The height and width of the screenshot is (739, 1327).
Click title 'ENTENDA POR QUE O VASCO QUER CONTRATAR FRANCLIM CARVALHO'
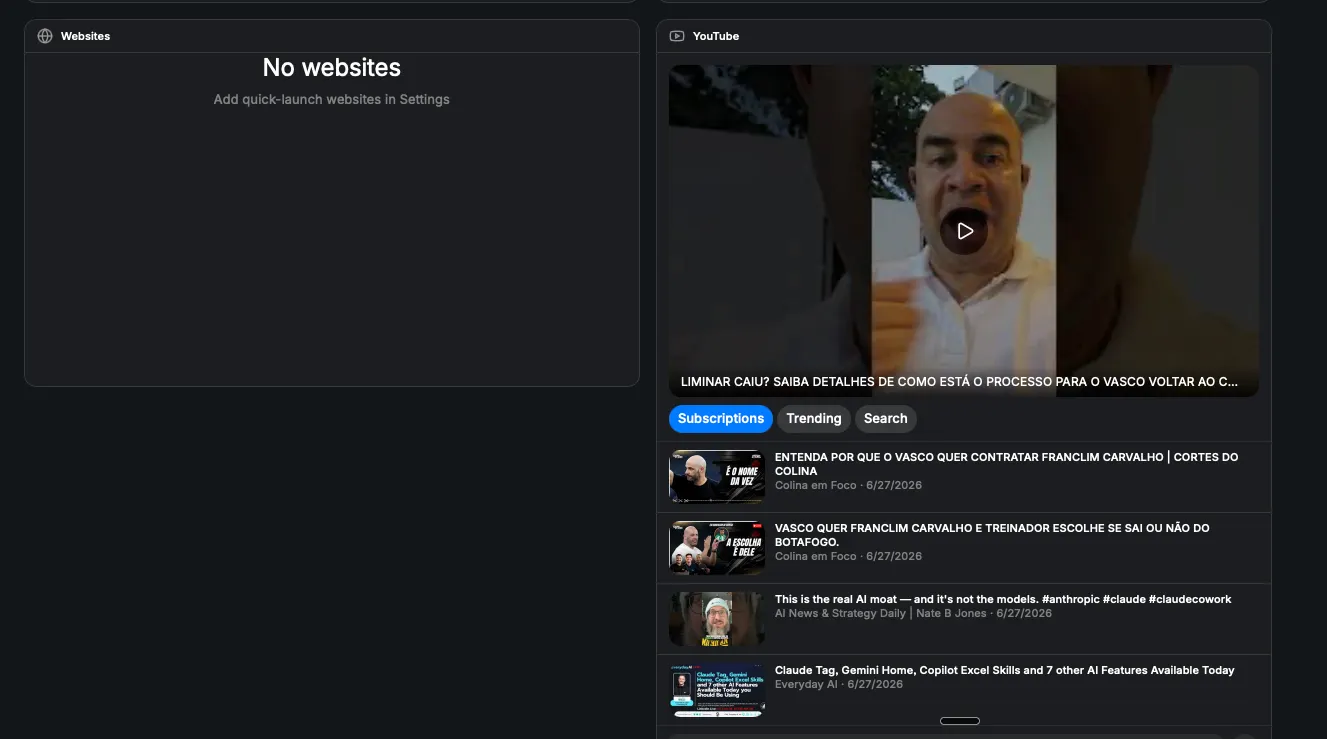[x=1006, y=464]
